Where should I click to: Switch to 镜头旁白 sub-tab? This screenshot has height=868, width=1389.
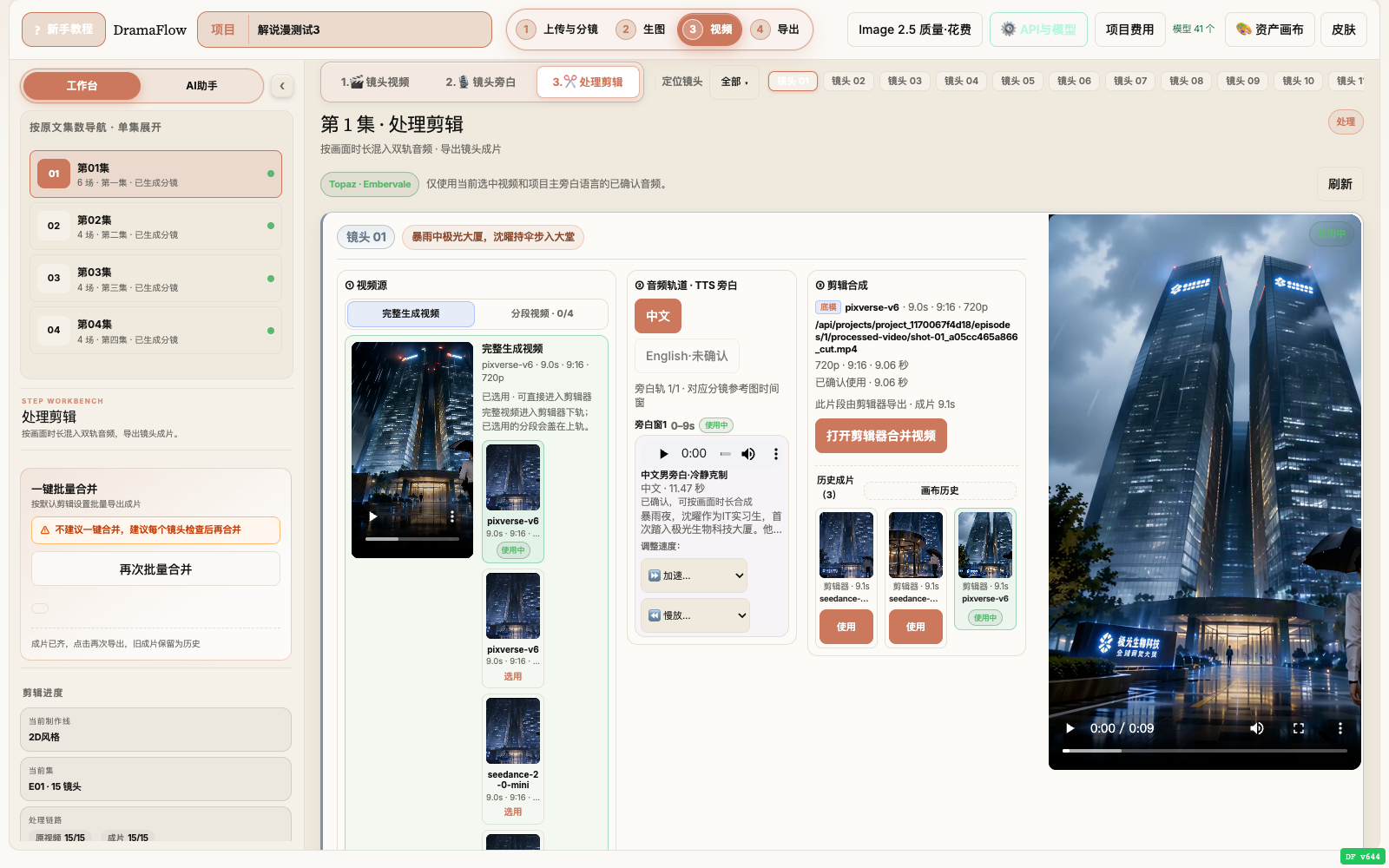coord(480,82)
